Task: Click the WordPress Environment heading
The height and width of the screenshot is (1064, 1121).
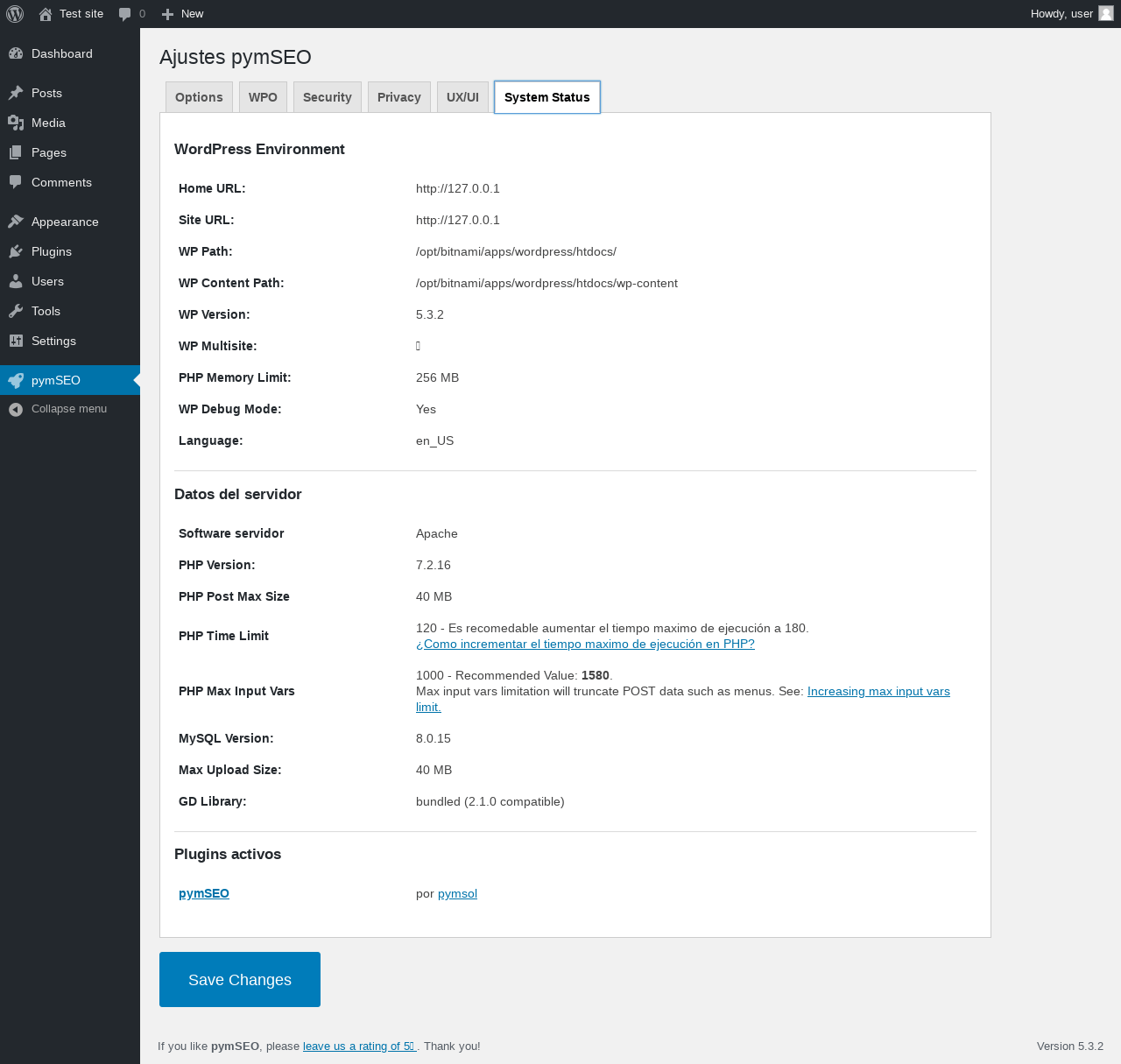Action: coord(259,149)
